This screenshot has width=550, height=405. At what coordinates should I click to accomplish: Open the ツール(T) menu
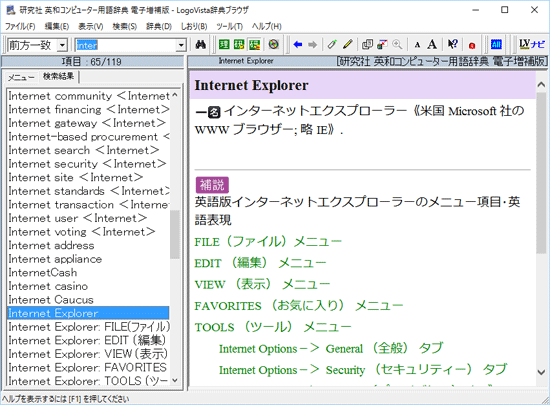point(229,26)
